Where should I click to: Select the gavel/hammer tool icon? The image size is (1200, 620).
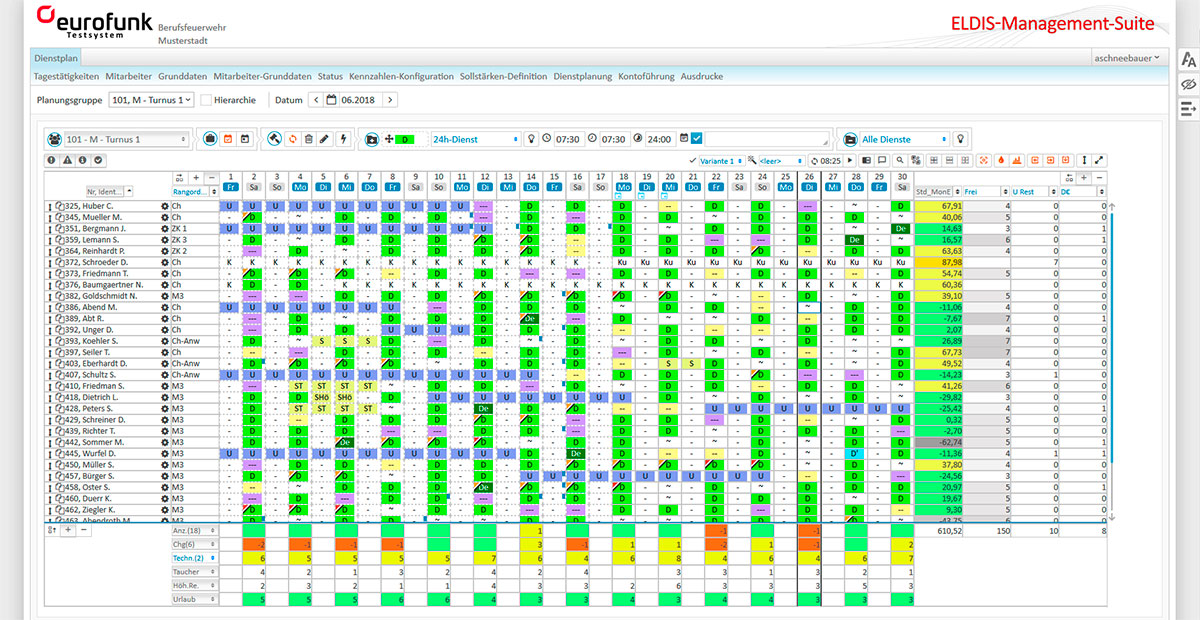(x=274, y=139)
